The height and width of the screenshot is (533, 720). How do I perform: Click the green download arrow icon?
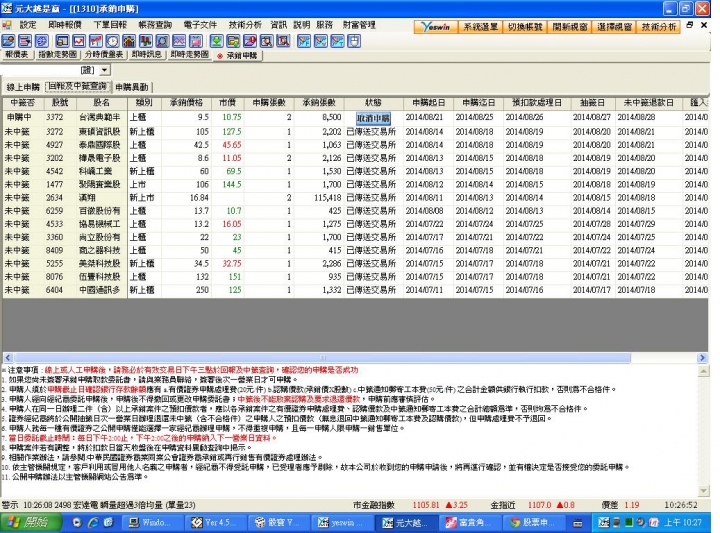point(216,41)
